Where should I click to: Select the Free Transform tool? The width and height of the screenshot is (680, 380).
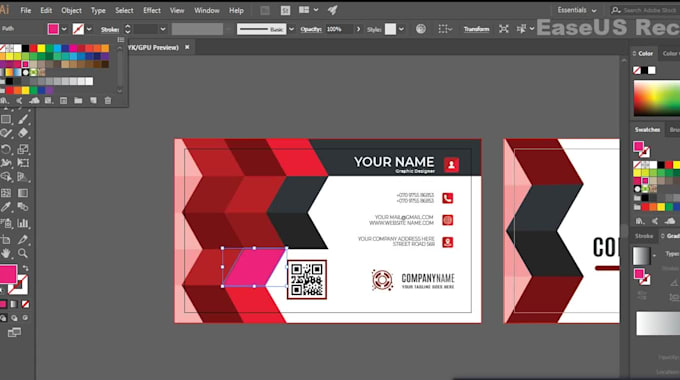click(23, 163)
